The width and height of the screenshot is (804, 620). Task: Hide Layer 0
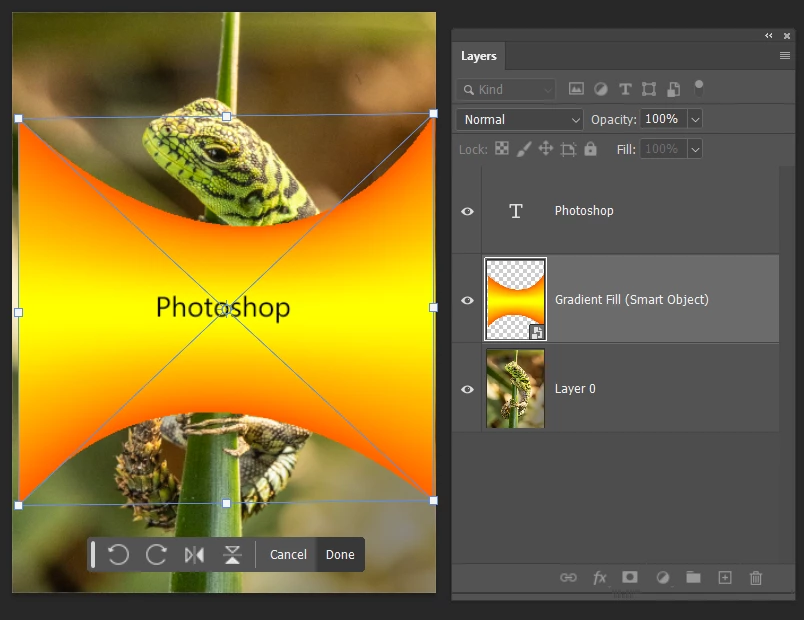[467, 389]
